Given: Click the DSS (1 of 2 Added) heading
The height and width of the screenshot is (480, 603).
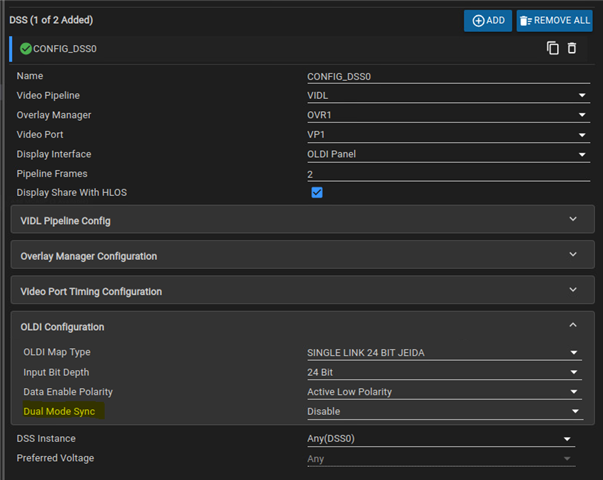Looking at the screenshot, I should pyautogui.click(x=51, y=20).
